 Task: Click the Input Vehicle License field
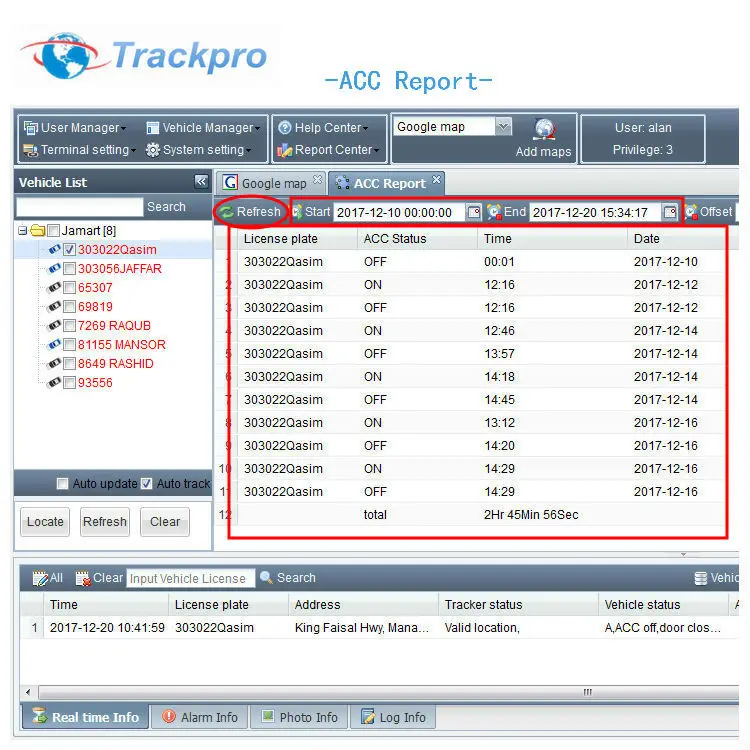click(190, 578)
